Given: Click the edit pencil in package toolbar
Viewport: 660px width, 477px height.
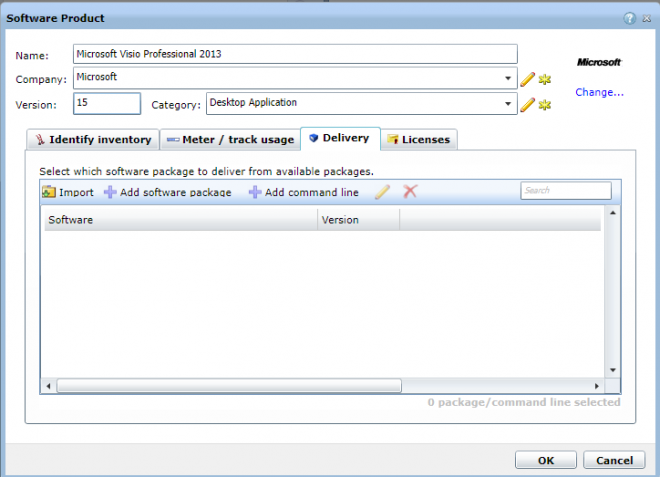Looking at the screenshot, I should tap(382, 192).
